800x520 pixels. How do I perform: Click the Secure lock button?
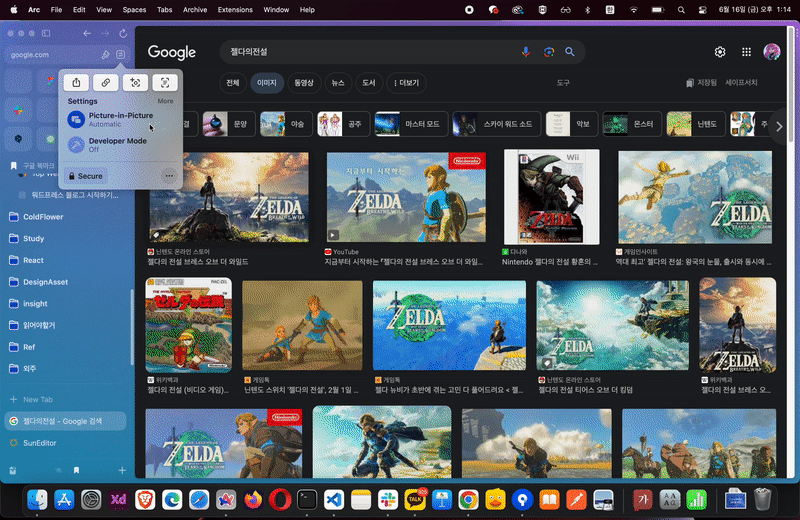pyautogui.click(x=86, y=176)
